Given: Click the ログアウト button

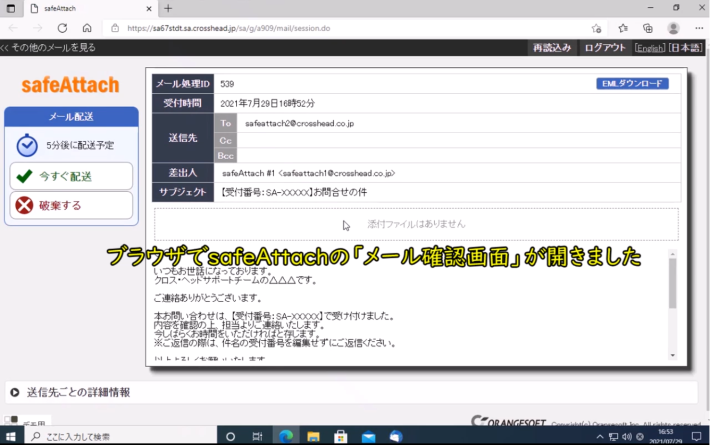Looking at the screenshot, I should [605, 48].
